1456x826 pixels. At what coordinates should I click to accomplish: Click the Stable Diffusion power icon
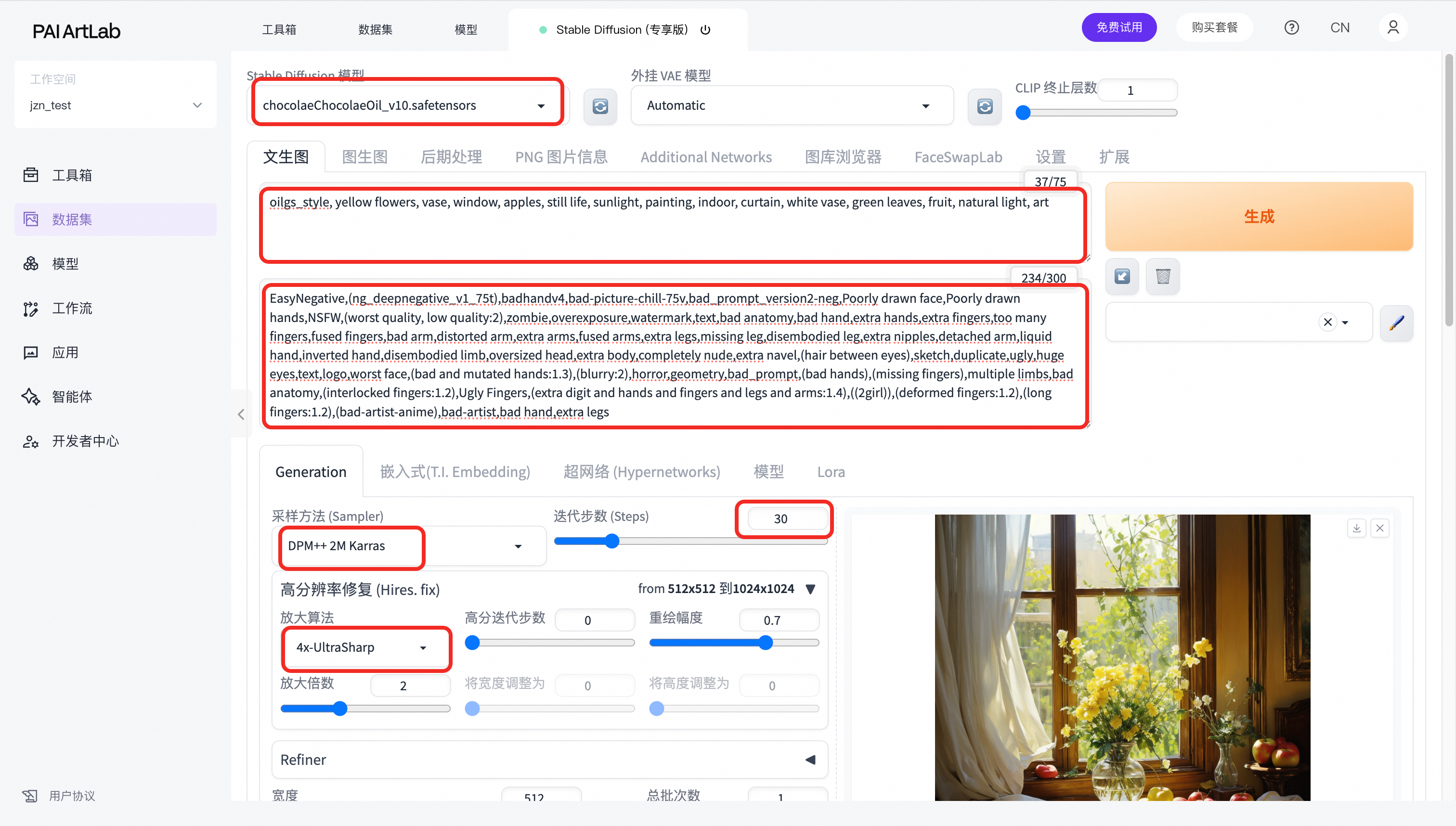click(x=705, y=30)
